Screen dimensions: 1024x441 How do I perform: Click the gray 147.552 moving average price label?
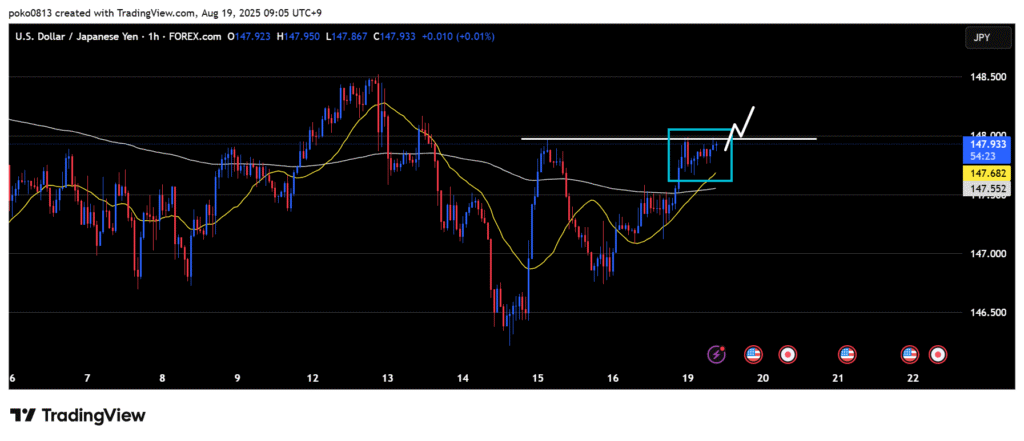[x=983, y=188]
